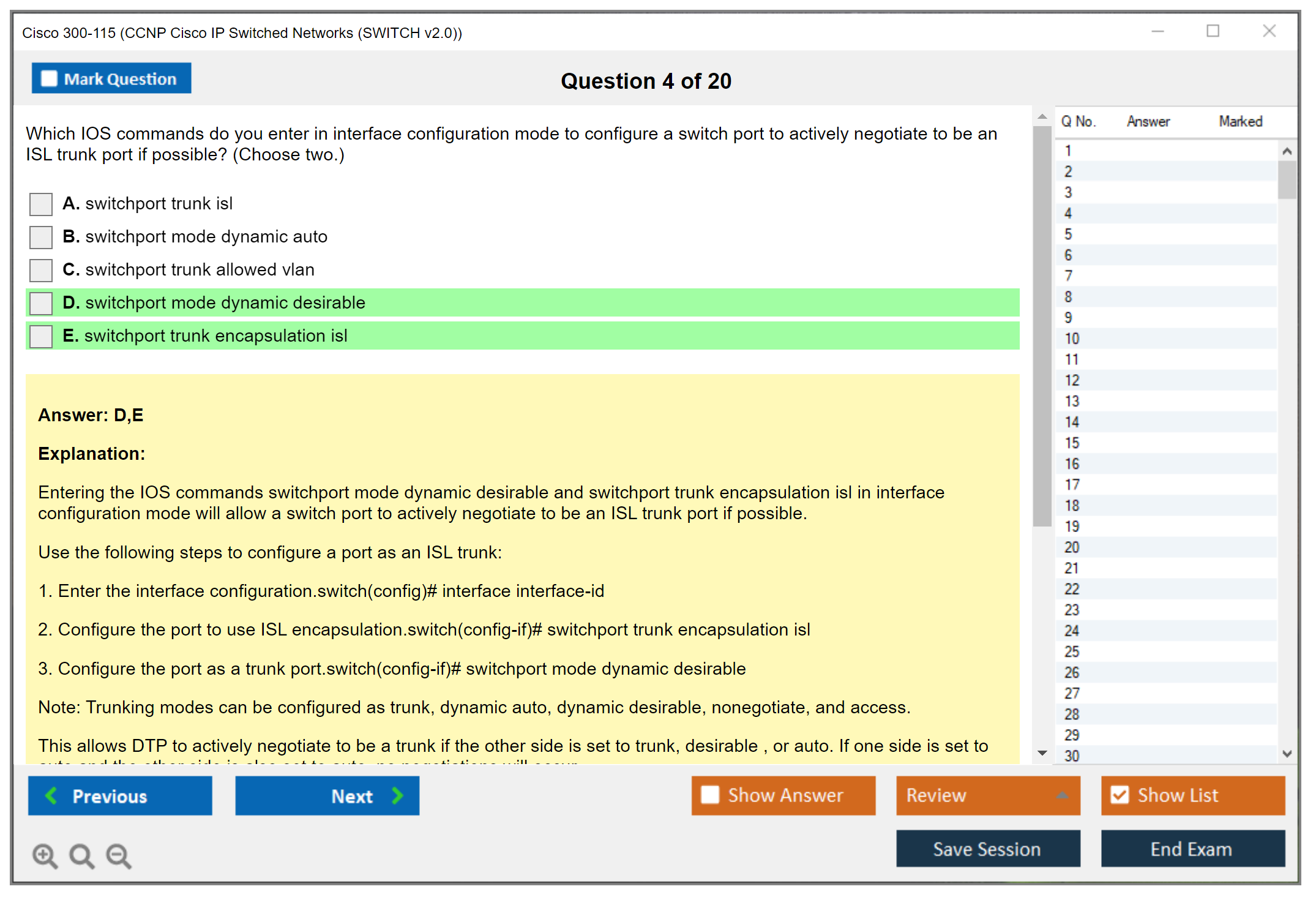Click the Save Session button
1316x900 pixels.
987,849
